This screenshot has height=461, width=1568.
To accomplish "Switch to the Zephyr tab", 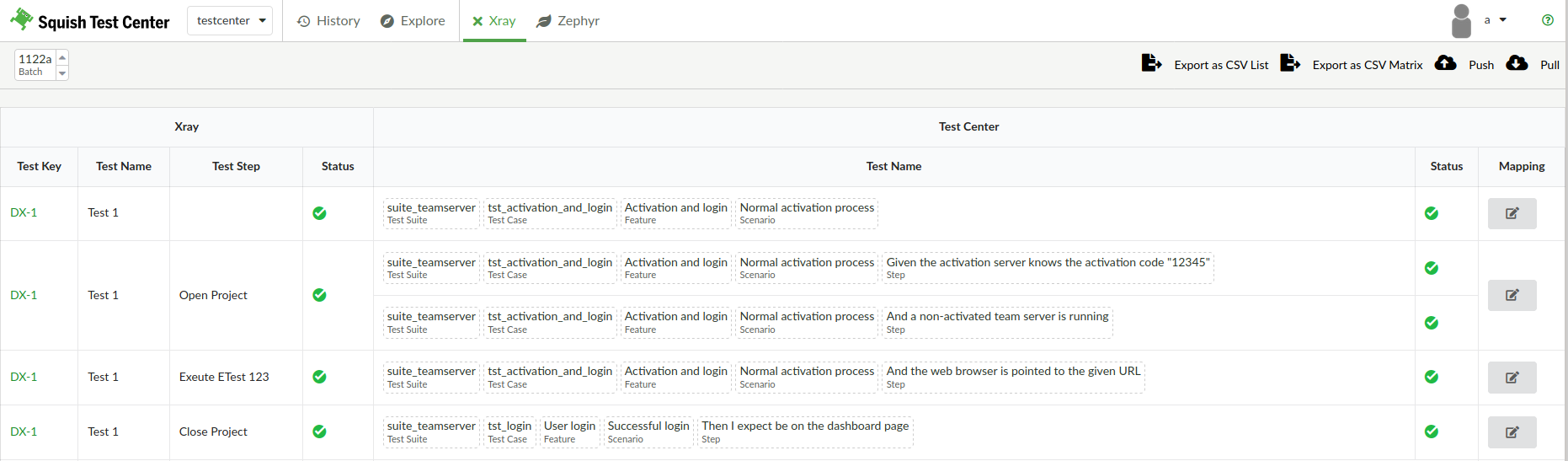I will pyautogui.click(x=568, y=21).
